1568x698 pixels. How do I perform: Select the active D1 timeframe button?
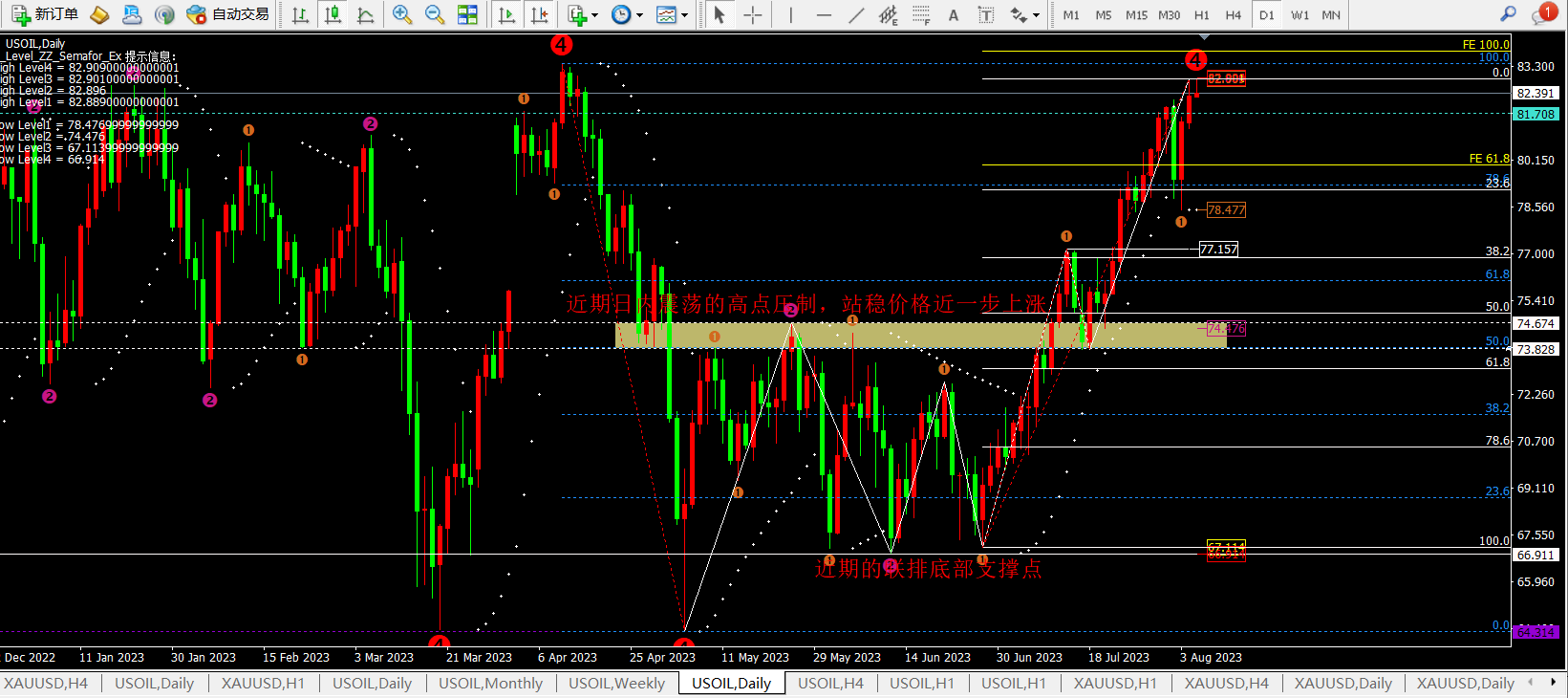coord(1267,15)
